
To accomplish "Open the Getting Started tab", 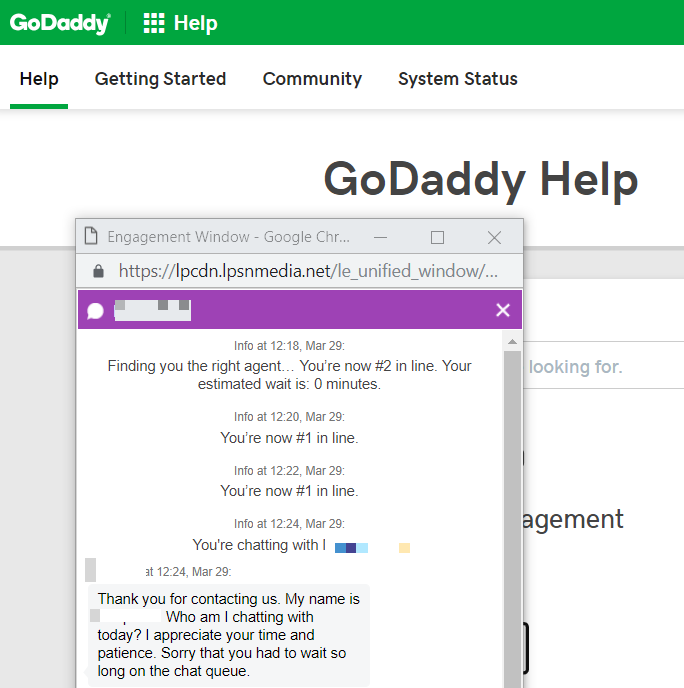I will point(160,79).
